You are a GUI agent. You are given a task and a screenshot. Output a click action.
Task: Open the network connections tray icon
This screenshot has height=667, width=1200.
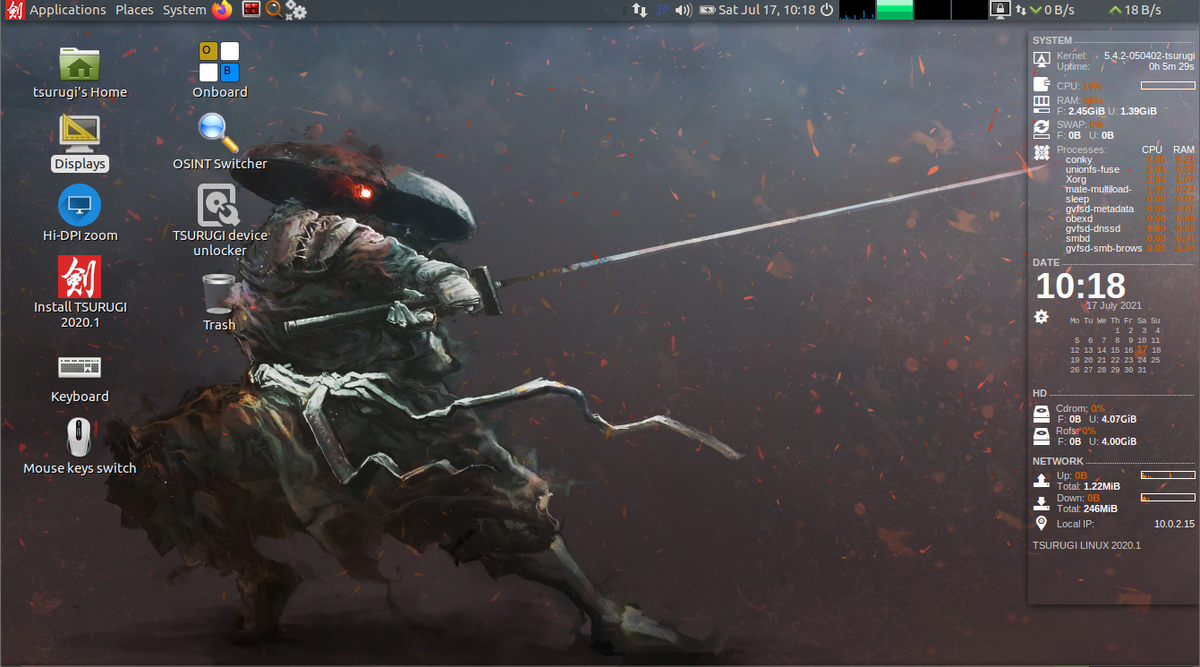pos(639,10)
